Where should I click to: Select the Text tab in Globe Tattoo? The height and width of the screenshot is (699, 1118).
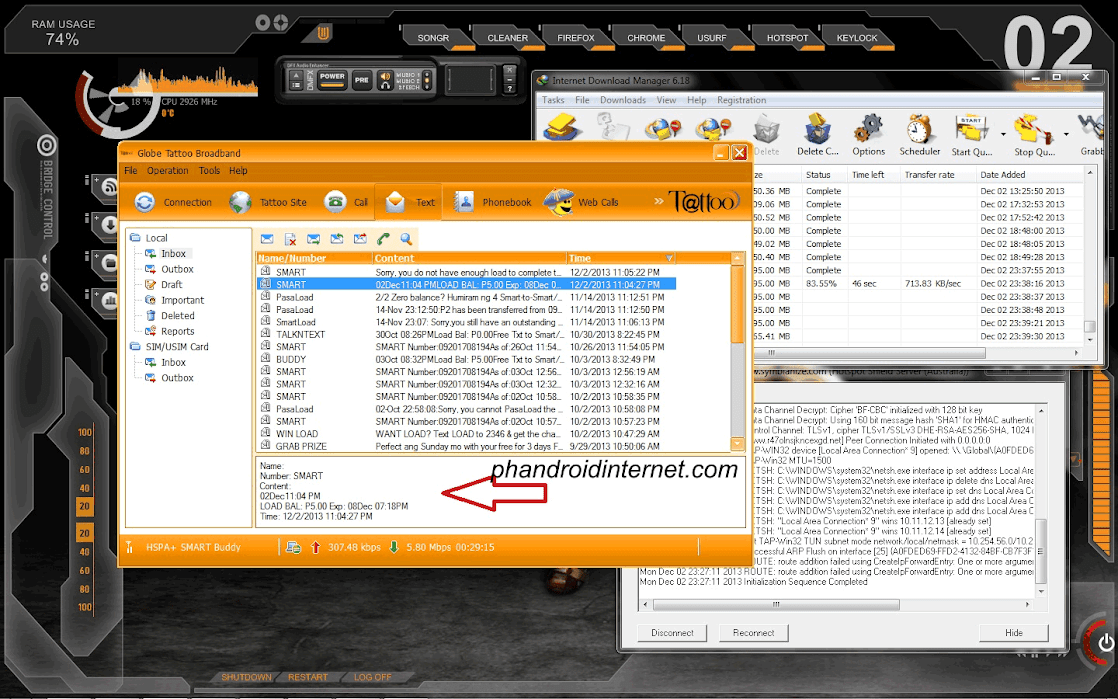[x=409, y=203]
